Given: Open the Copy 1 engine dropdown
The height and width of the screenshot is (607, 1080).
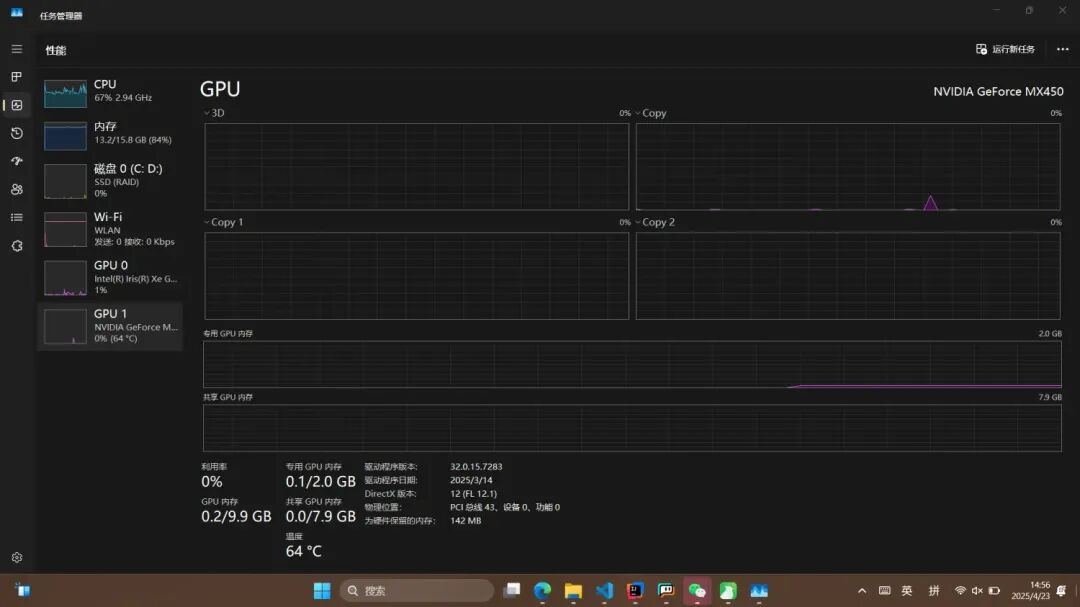Looking at the screenshot, I should point(223,222).
